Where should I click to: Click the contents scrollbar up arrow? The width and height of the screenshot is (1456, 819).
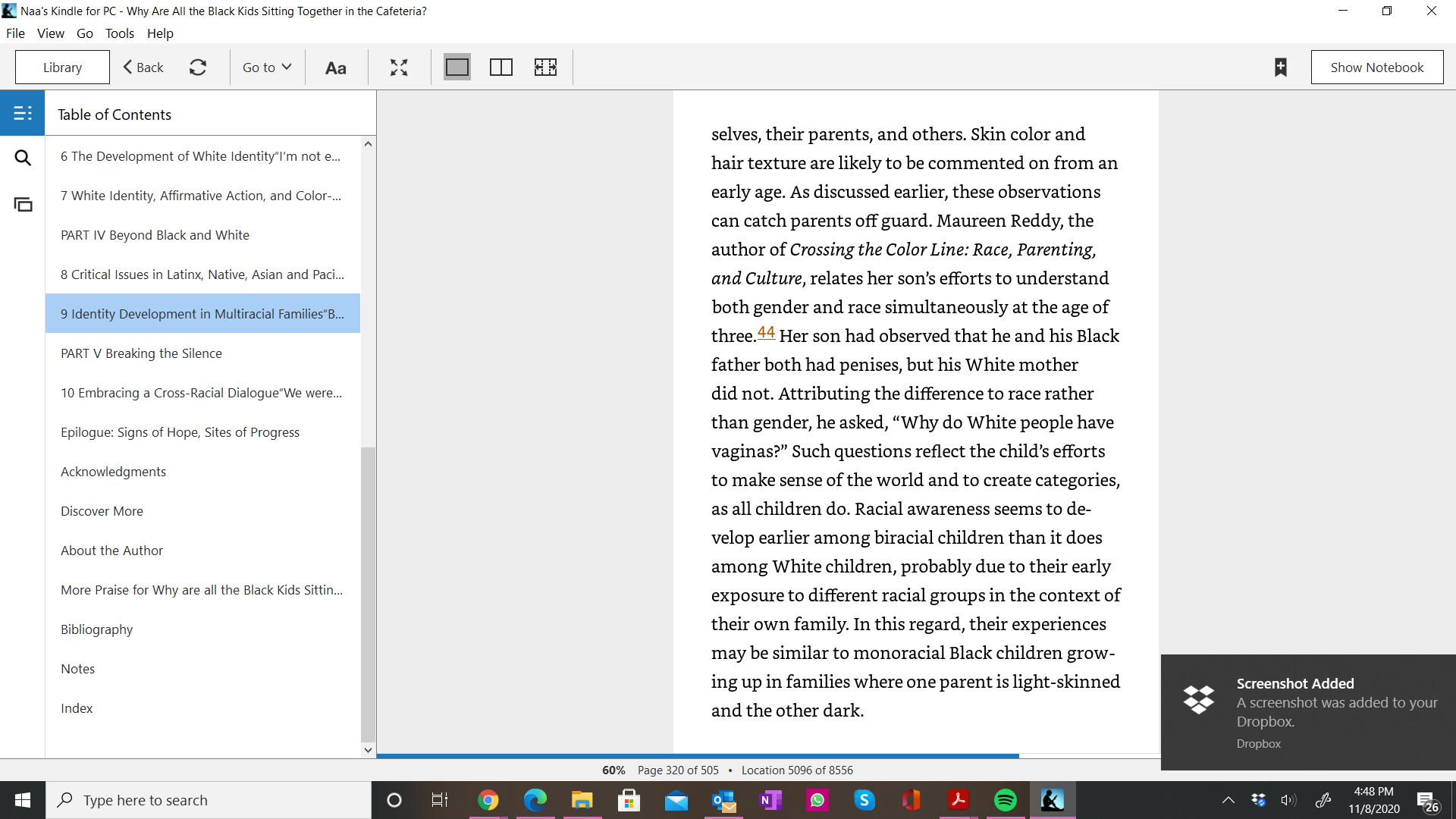[x=368, y=144]
